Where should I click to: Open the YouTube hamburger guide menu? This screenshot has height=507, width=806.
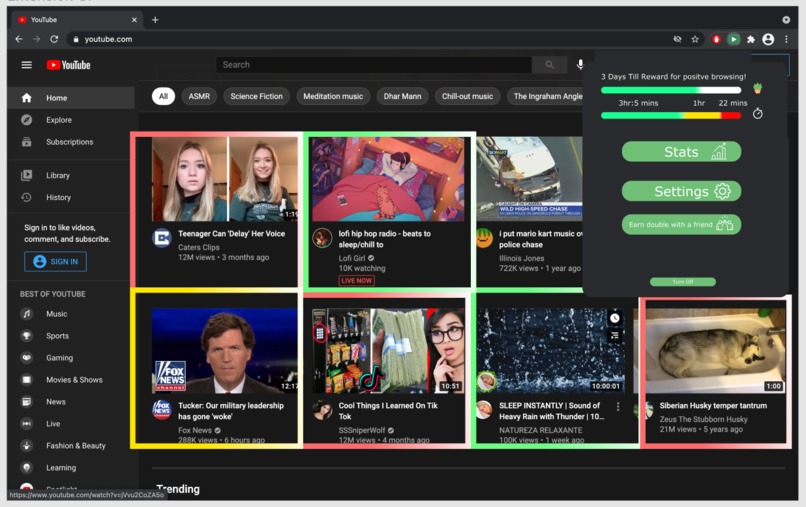click(26, 65)
